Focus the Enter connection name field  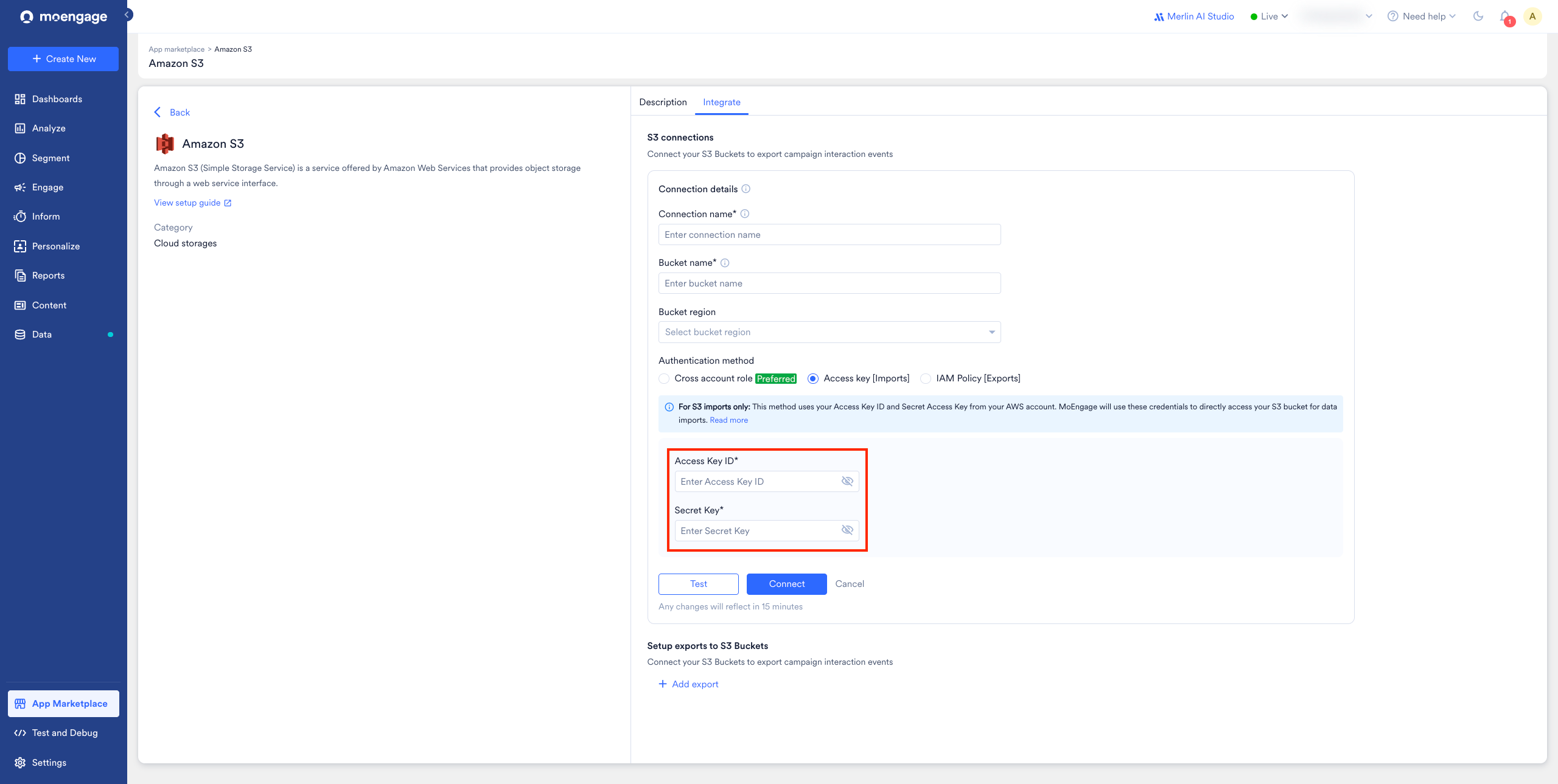(x=830, y=235)
